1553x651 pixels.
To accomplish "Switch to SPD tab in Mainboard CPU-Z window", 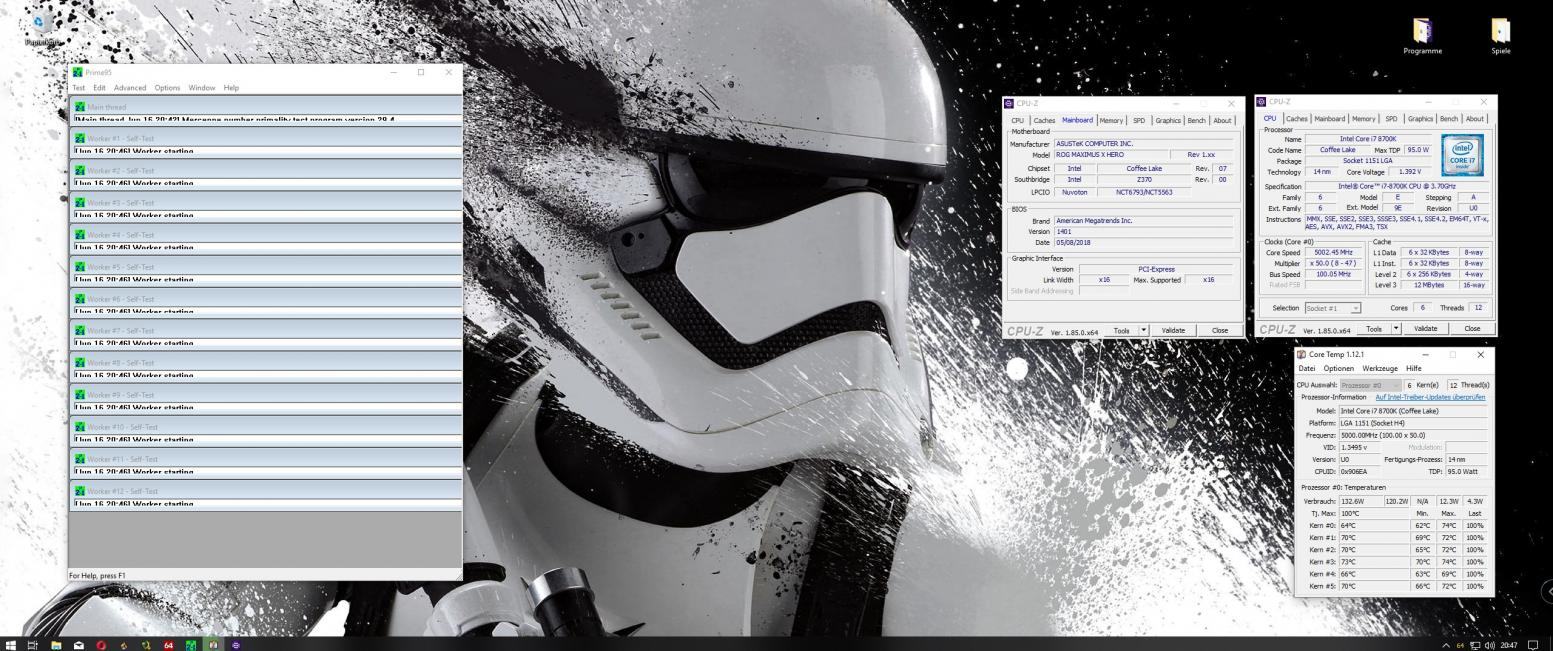I will [1139, 120].
